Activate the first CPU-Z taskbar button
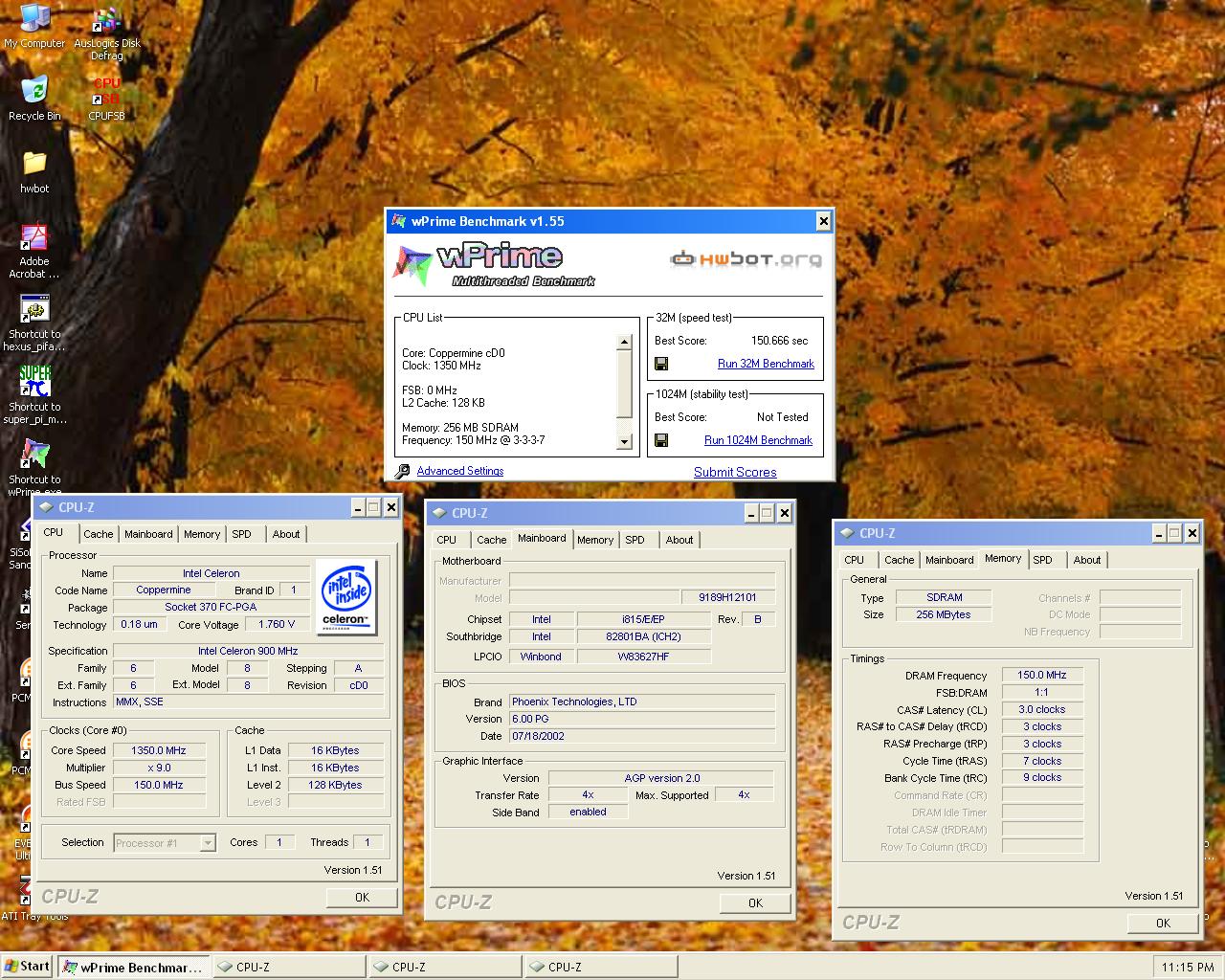The image size is (1225, 980). (289, 967)
